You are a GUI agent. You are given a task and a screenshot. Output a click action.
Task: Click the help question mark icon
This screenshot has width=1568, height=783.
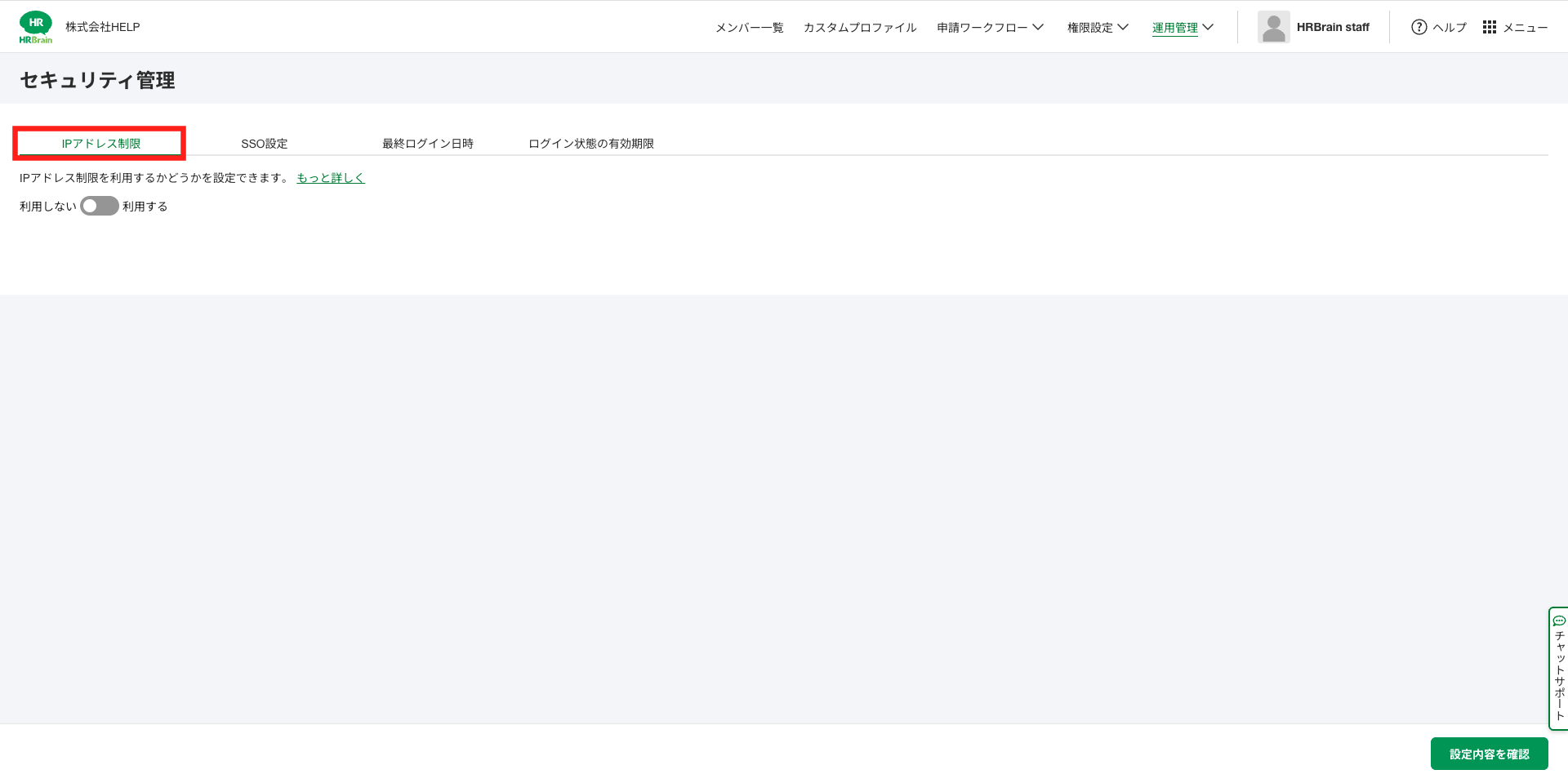coord(1419,27)
